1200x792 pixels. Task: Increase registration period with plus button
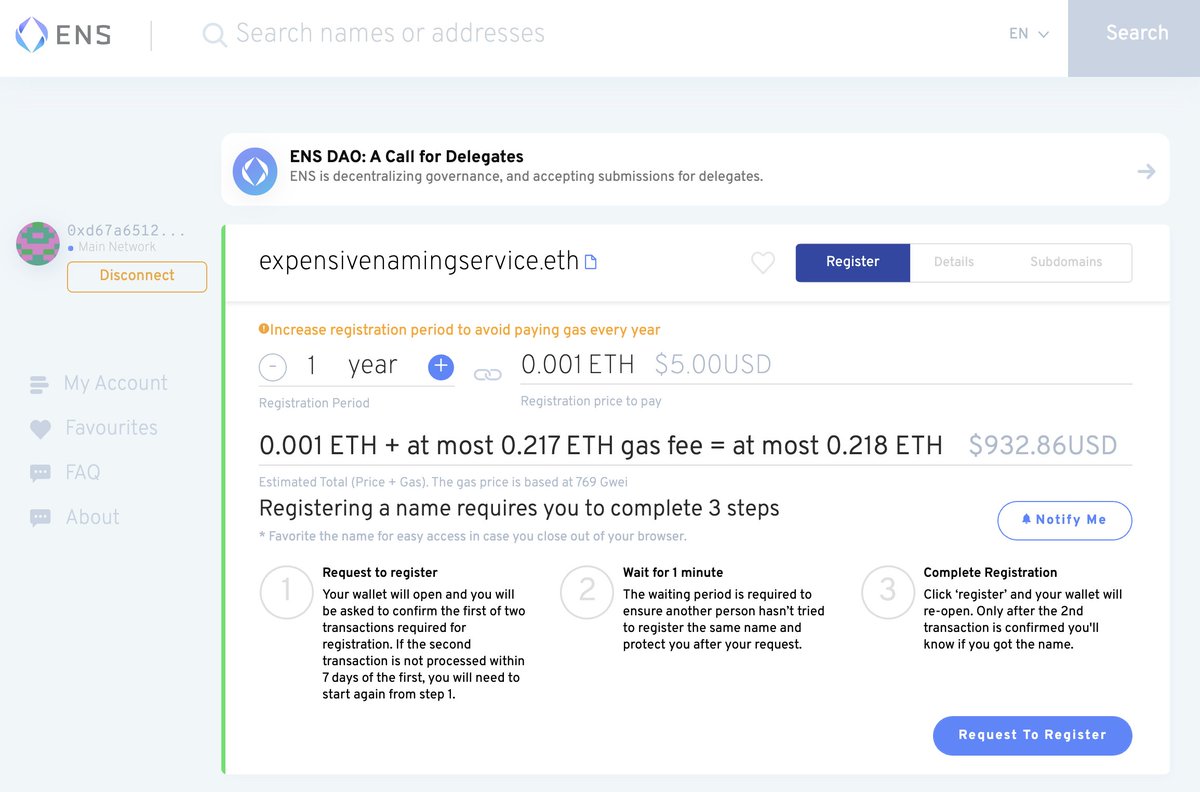point(441,367)
